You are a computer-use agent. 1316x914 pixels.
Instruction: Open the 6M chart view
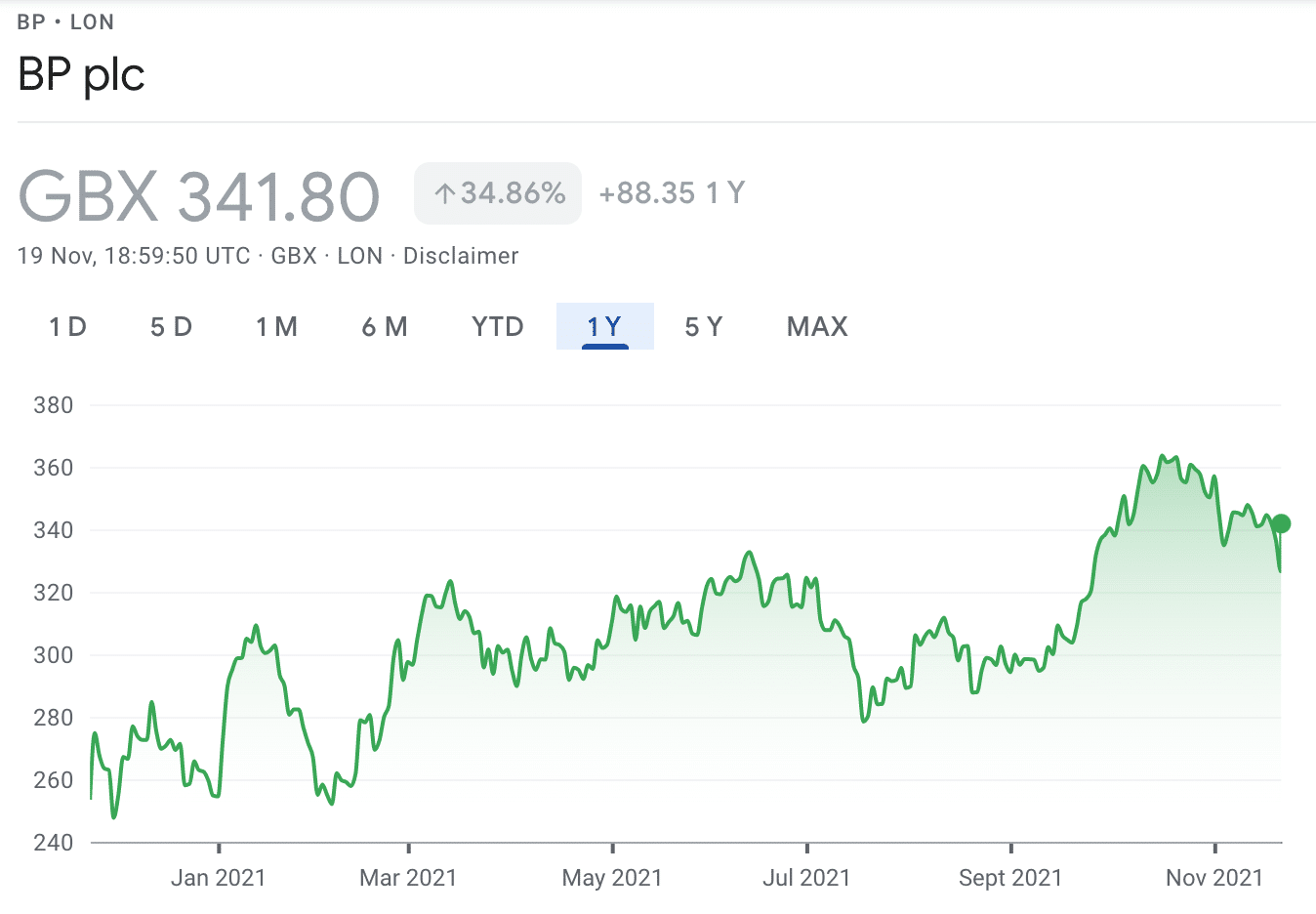(384, 327)
